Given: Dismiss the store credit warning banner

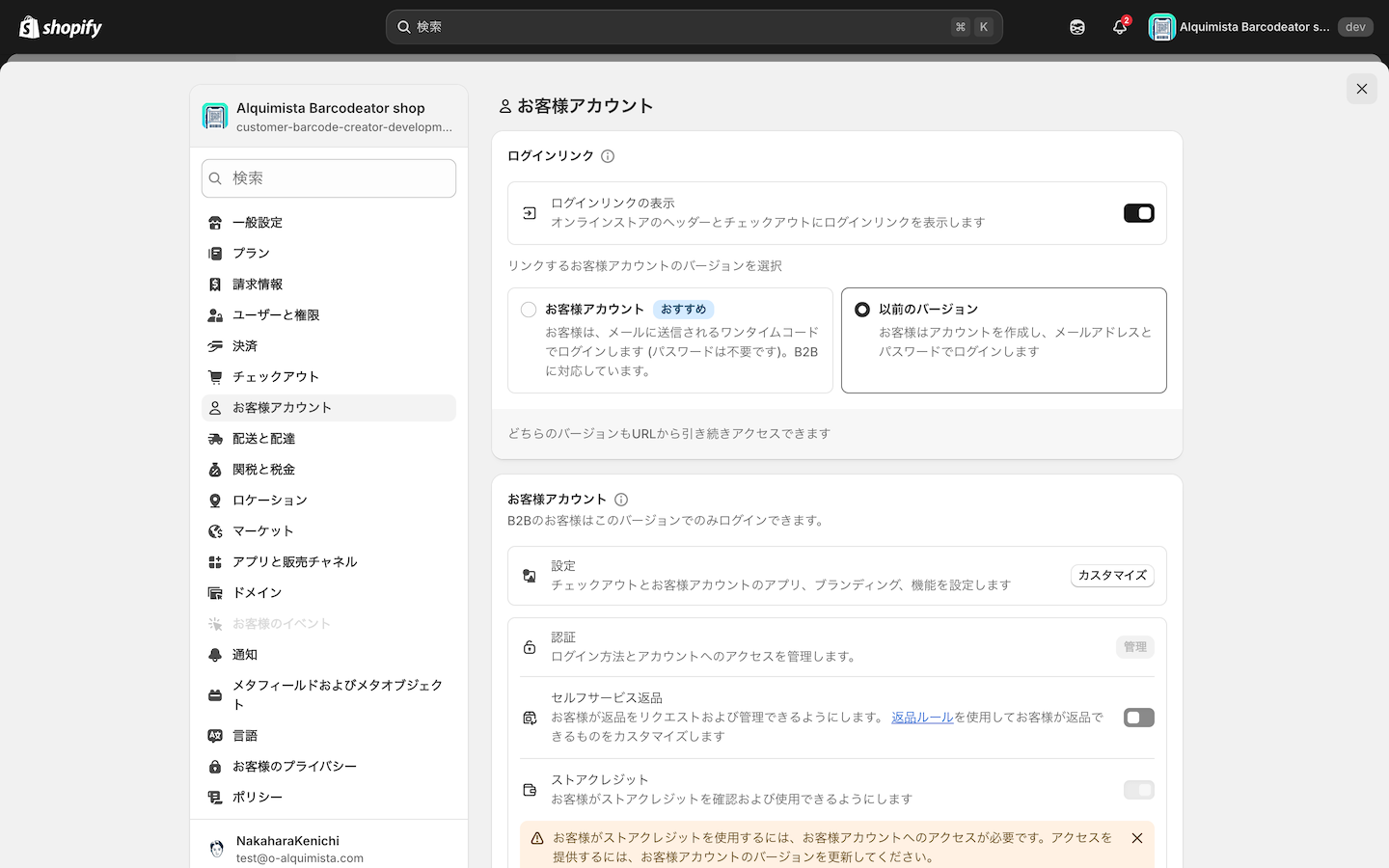Looking at the screenshot, I should 1137,838.
